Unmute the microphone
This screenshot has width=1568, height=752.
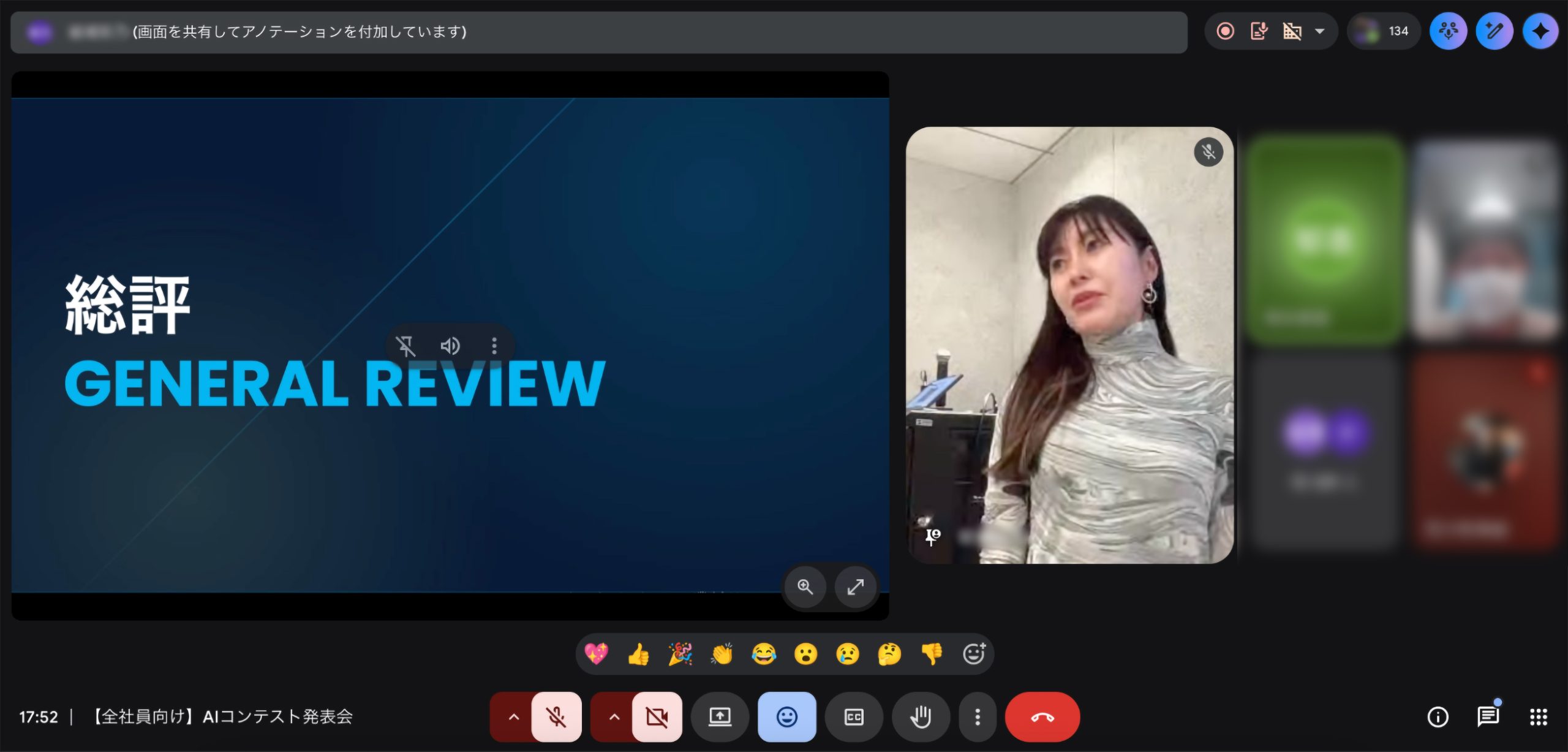(x=556, y=716)
